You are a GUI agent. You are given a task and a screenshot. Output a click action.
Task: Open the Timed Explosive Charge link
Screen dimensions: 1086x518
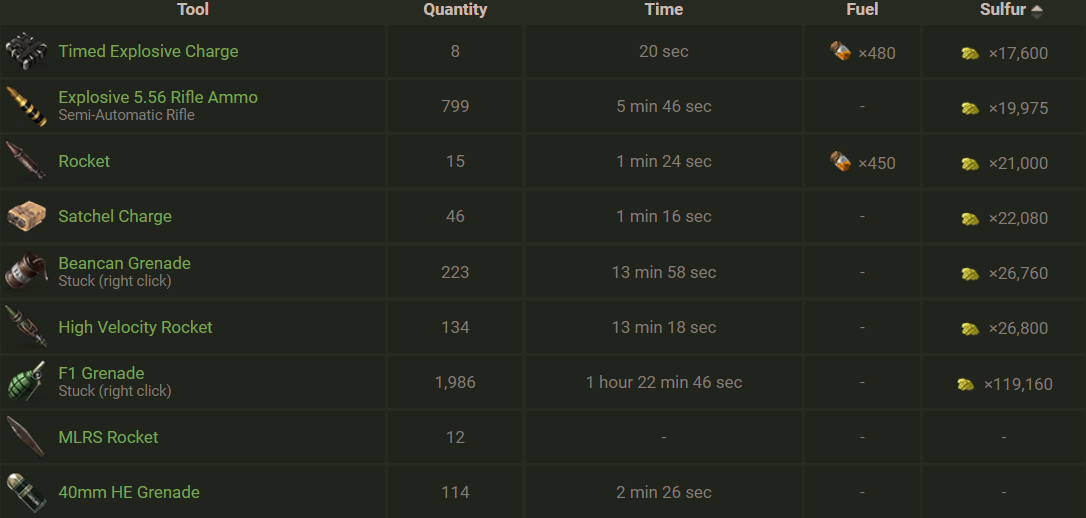tap(148, 51)
